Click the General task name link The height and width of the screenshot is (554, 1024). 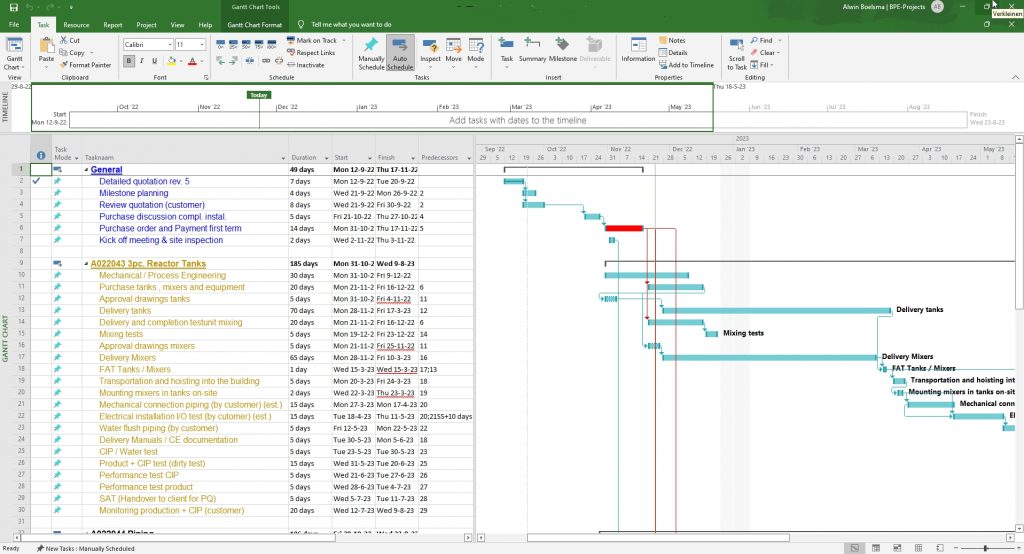tap(106, 170)
